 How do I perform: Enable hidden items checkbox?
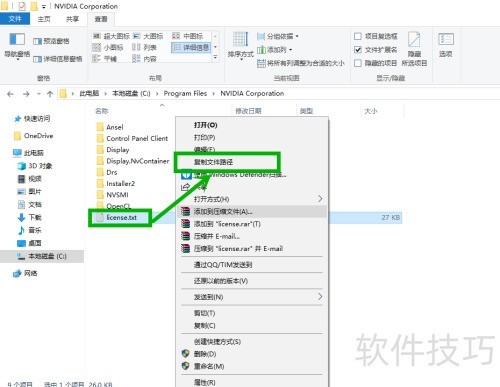coord(358,63)
